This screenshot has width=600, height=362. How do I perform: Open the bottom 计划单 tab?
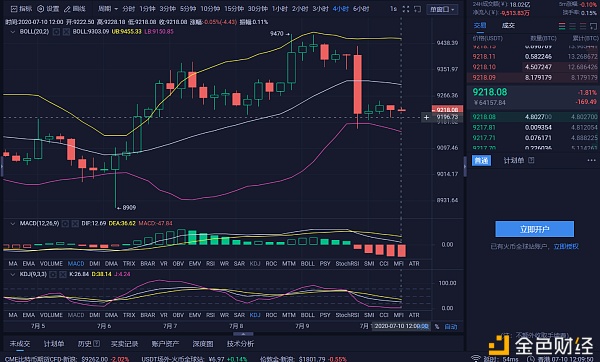[x=54, y=344]
